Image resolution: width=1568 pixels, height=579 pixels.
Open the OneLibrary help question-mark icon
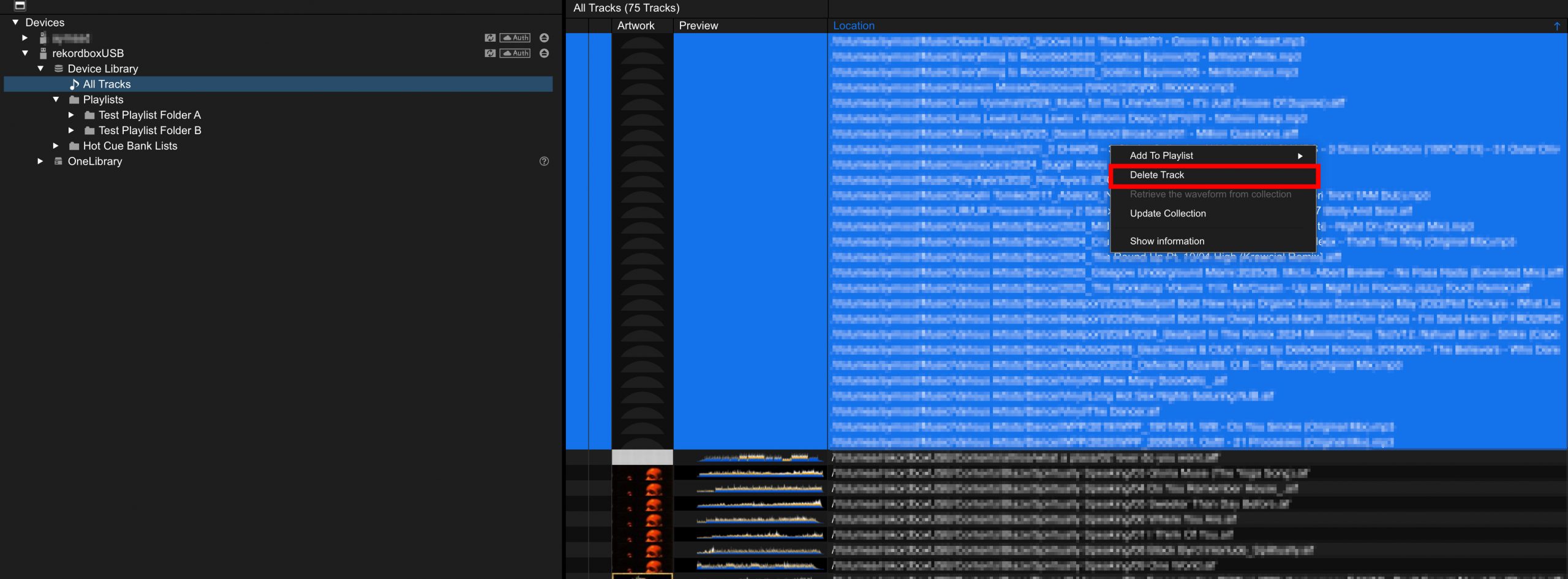(544, 161)
